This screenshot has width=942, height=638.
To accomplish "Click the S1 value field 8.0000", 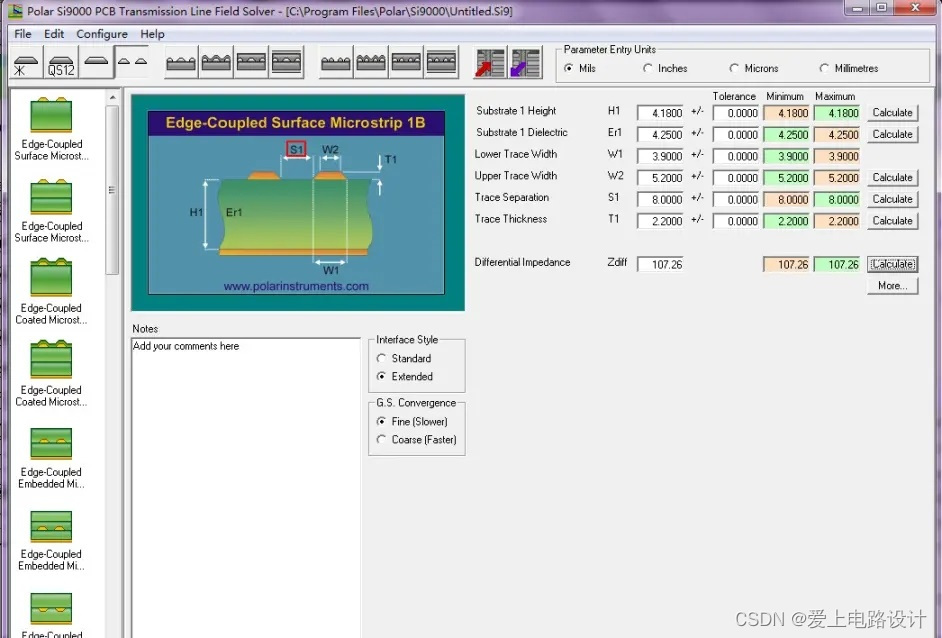I will pyautogui.click(x=660, y=199).
